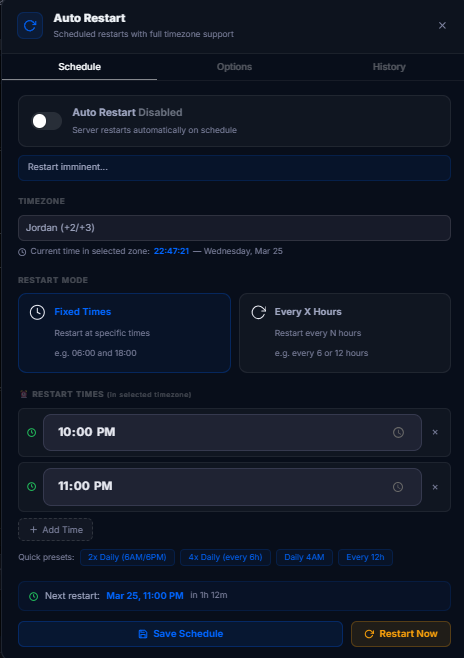Screen dimensions: 464x658
Task: Close the Auto Restart dialog
Action: click(x=442, y=26)
